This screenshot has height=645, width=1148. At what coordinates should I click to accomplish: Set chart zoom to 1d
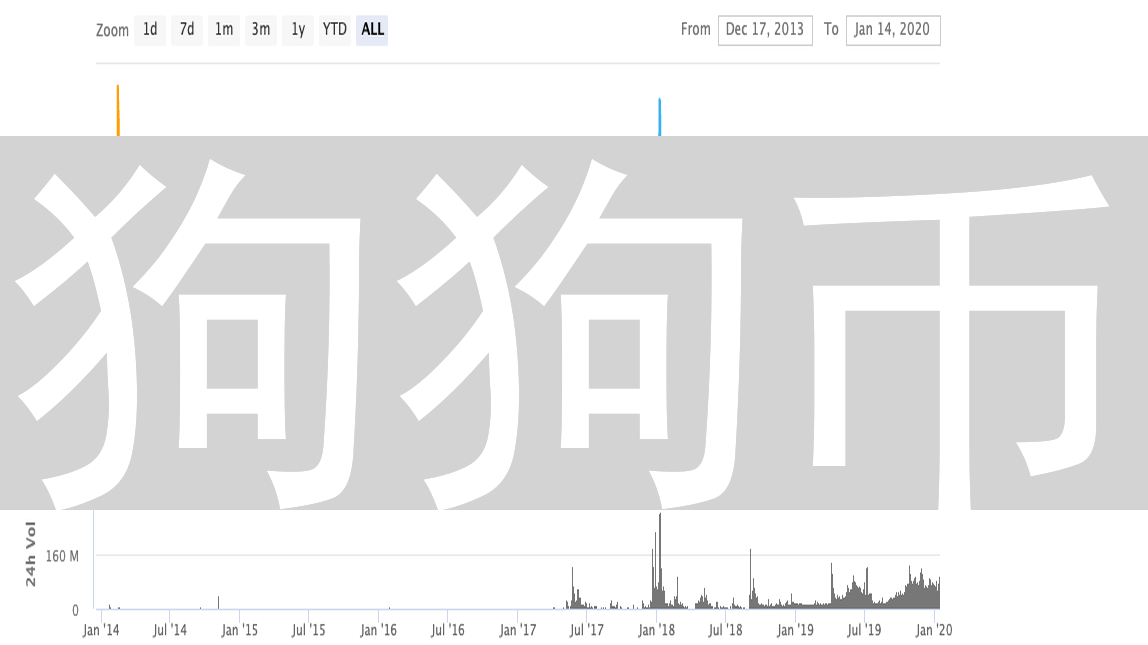pyautogui.click(x=150, y=30)
